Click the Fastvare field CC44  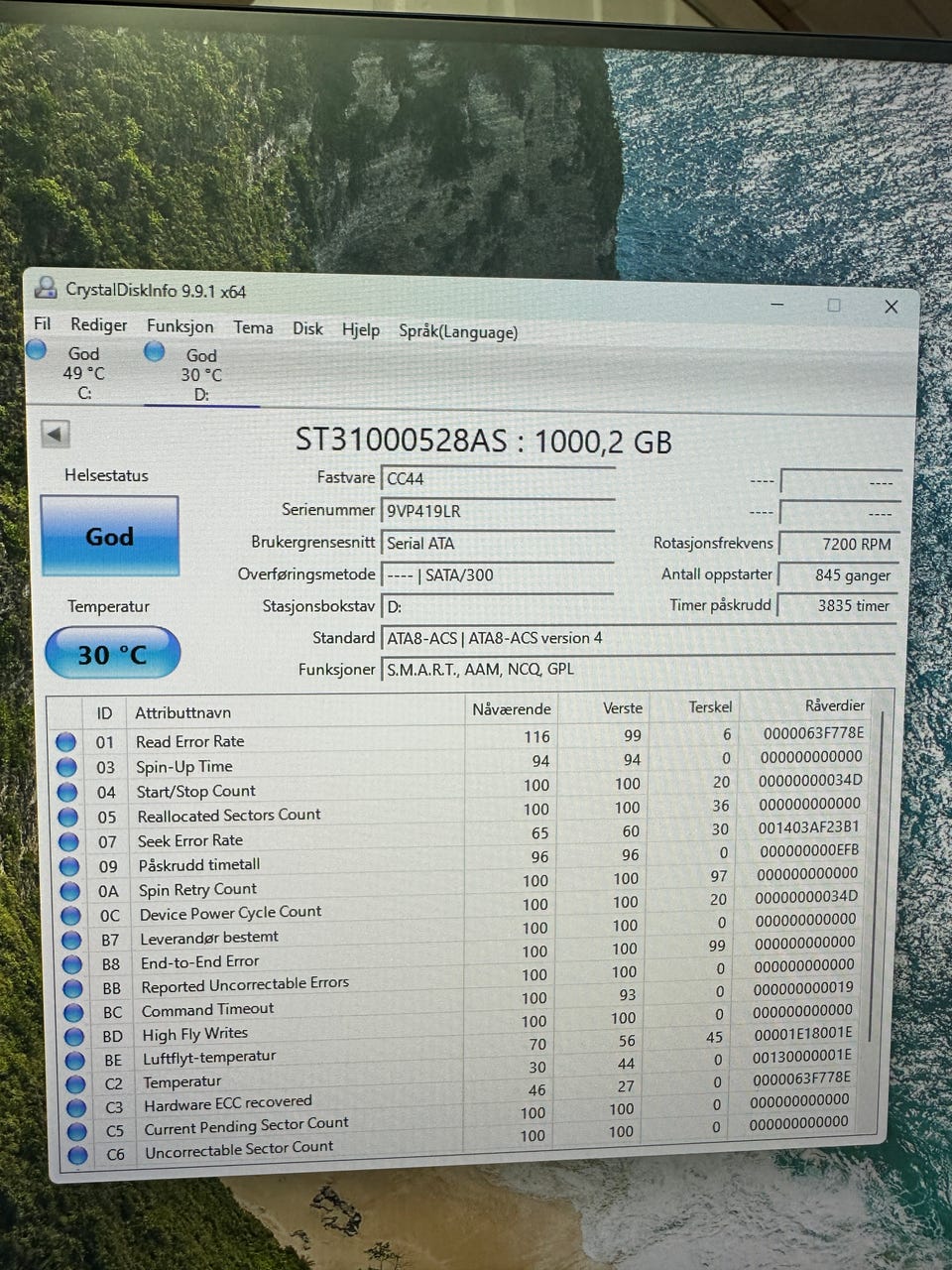pos(498,478)
